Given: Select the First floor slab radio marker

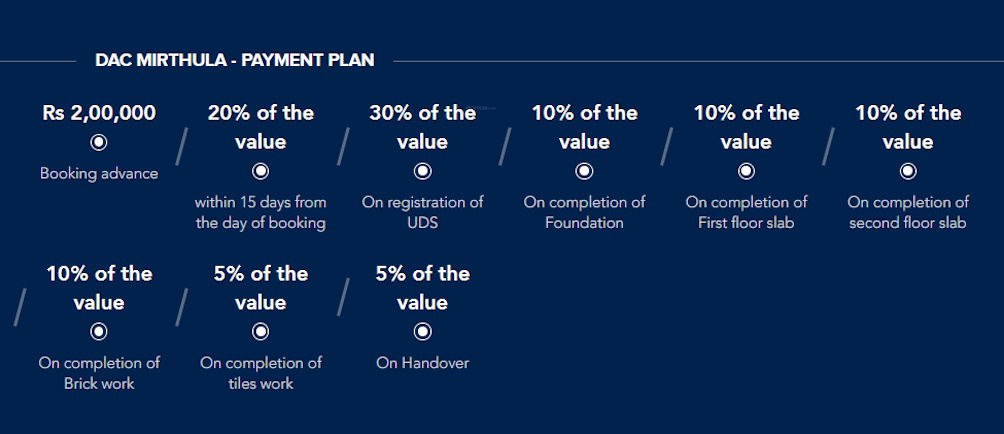Looking at the screenshot, I should tap(747, 171).
